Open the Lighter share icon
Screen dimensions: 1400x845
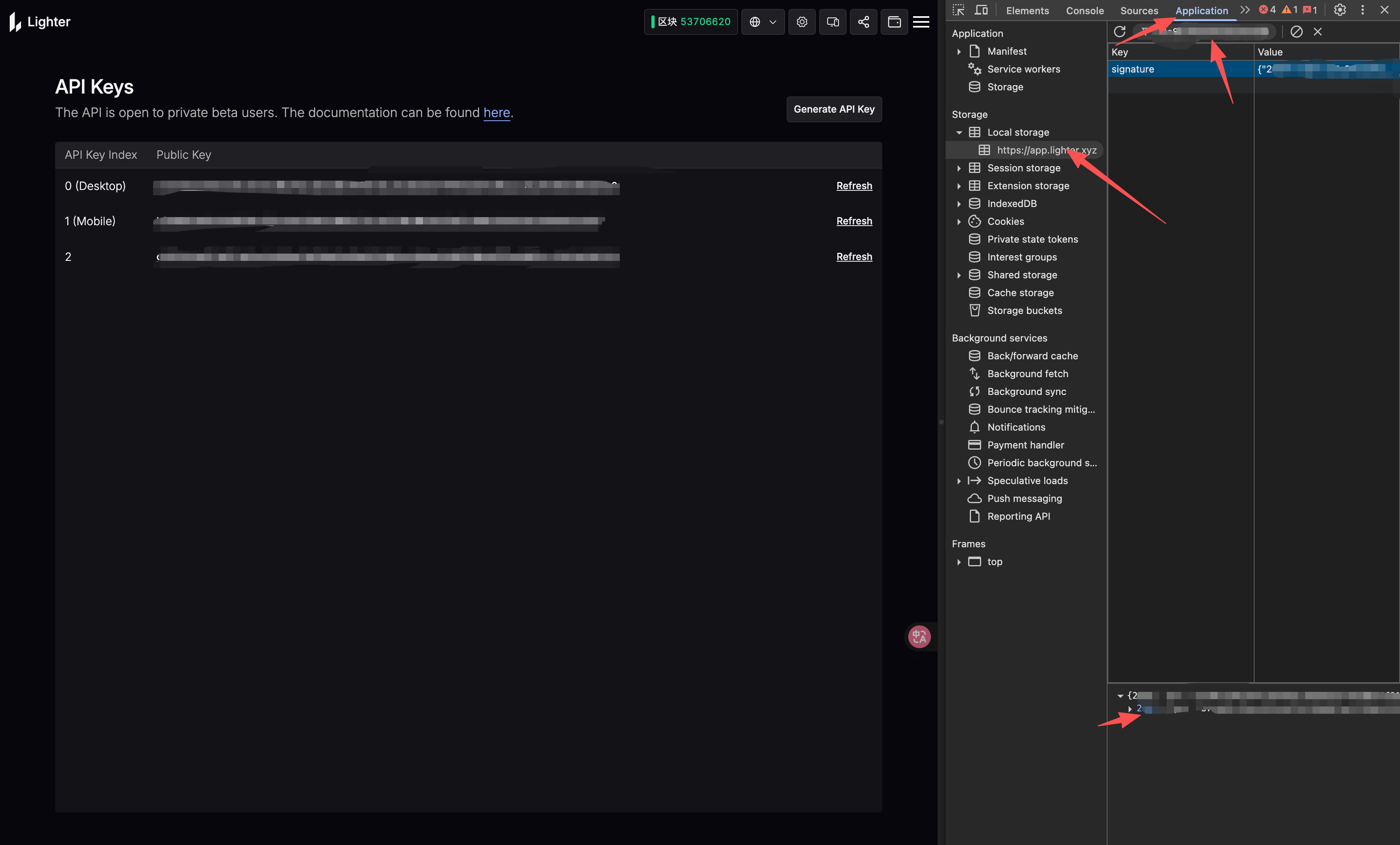864,21
